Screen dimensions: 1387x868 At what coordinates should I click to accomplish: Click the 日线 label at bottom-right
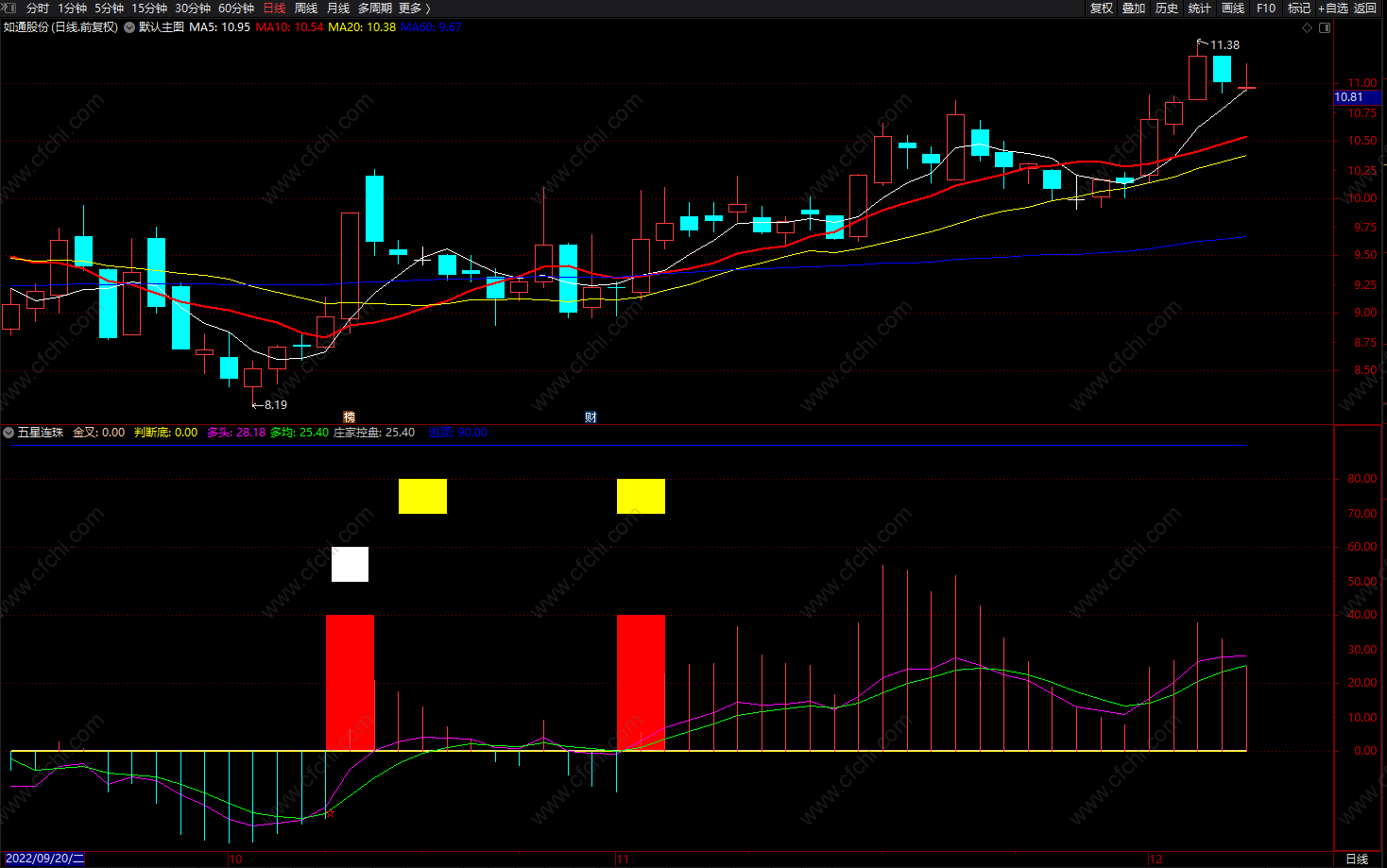1357,859
